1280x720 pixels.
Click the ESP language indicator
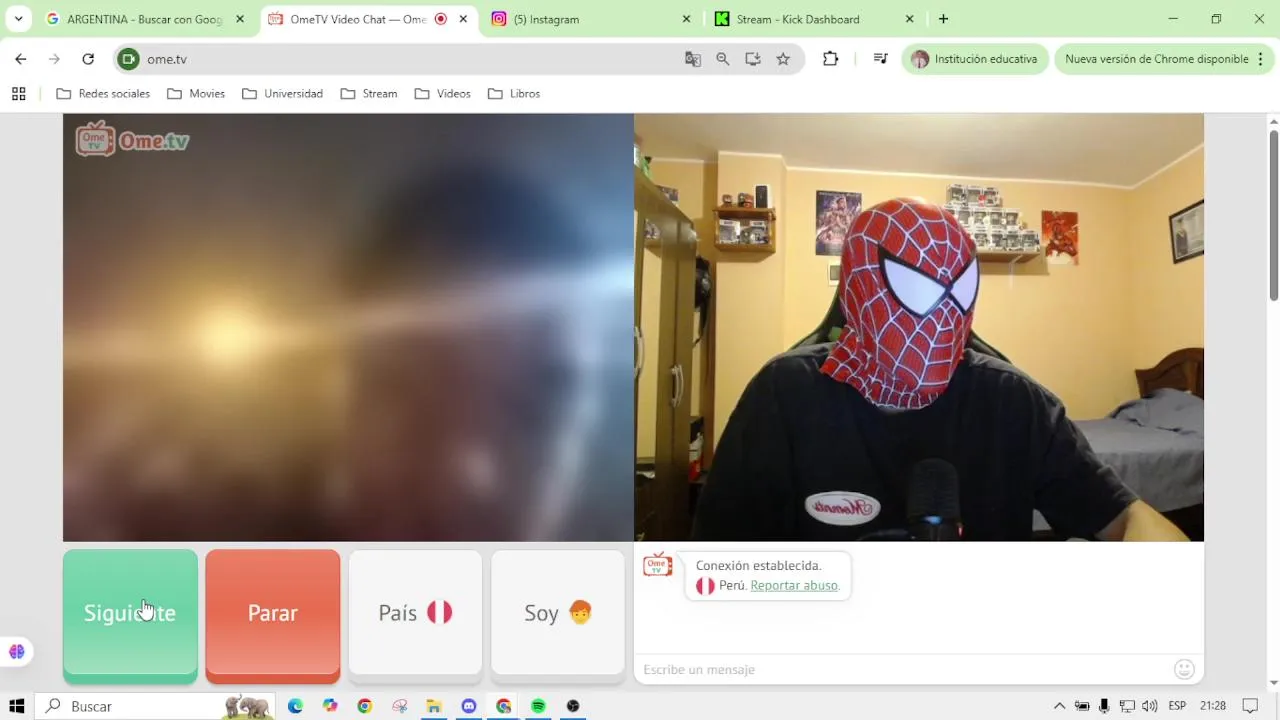point(1177,706)
